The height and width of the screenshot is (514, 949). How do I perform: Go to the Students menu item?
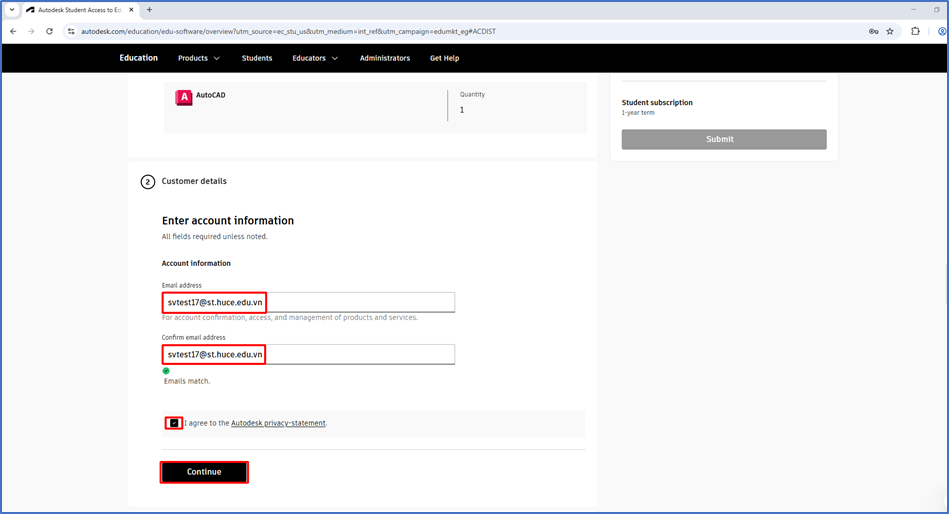coord(257,58)
